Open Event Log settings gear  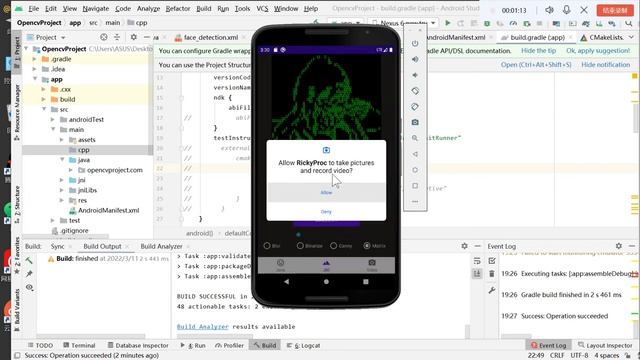point(619,246)
